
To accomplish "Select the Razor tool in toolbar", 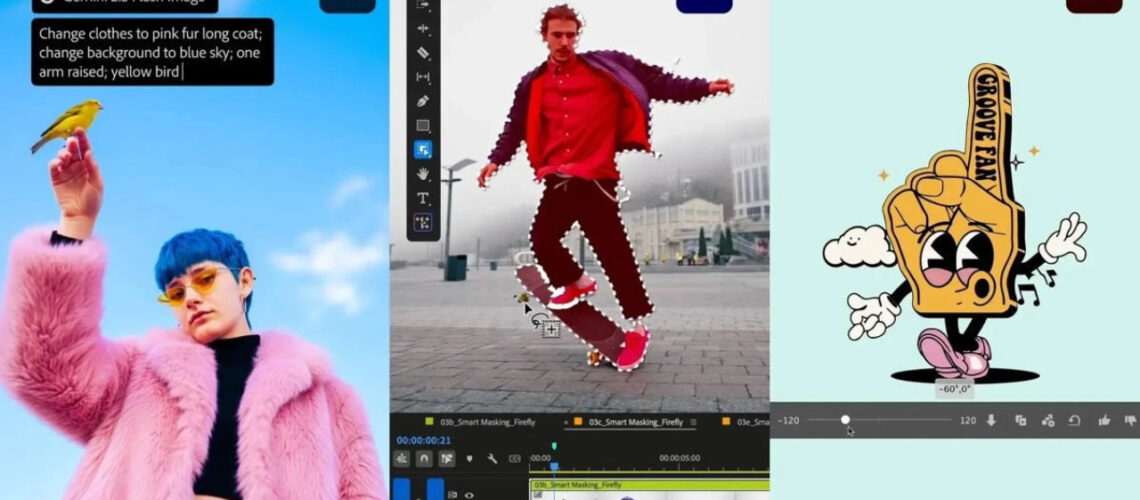I will click(x=423, y=52).
